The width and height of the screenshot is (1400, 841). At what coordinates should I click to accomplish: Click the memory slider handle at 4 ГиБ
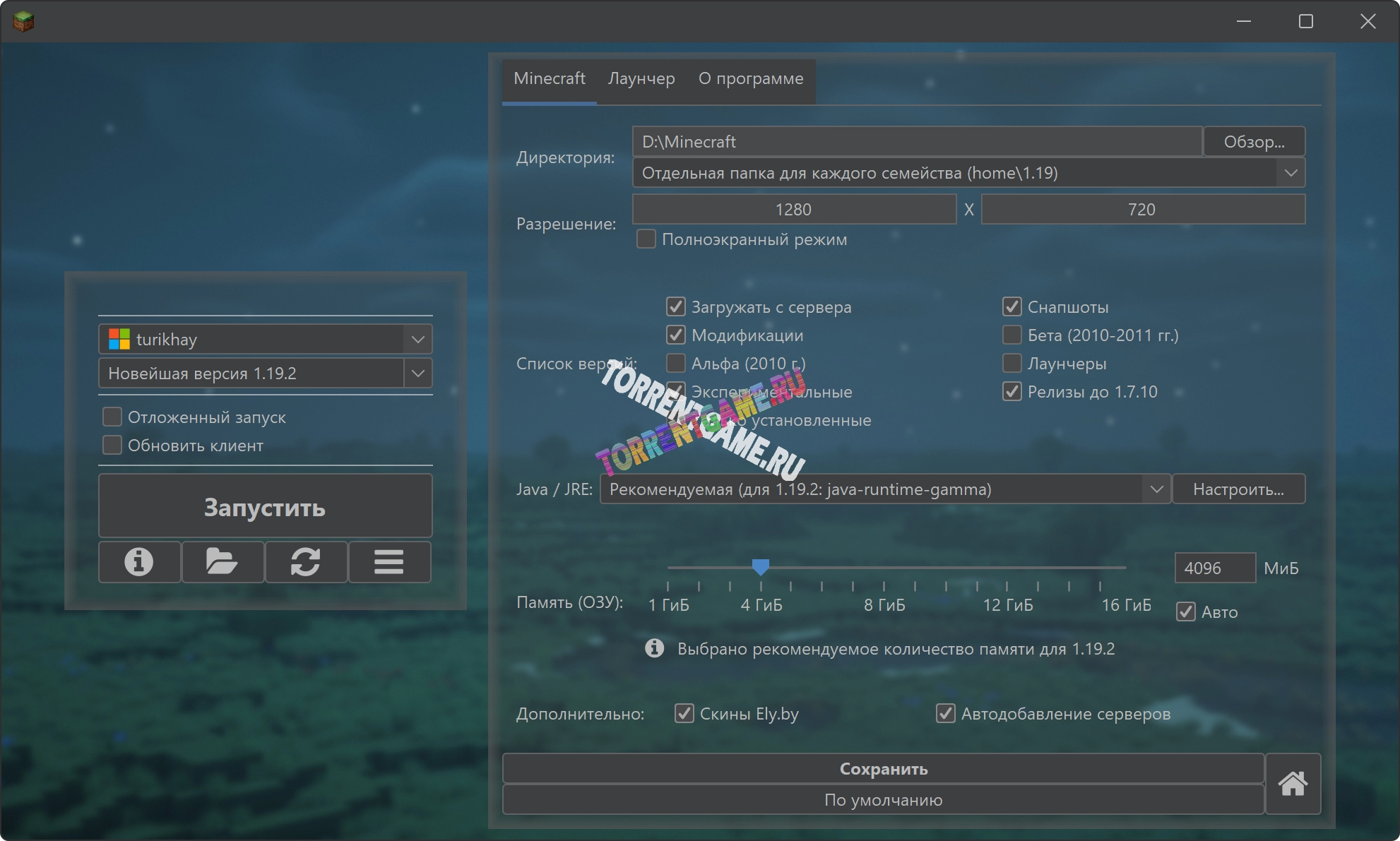pos(761,567)
